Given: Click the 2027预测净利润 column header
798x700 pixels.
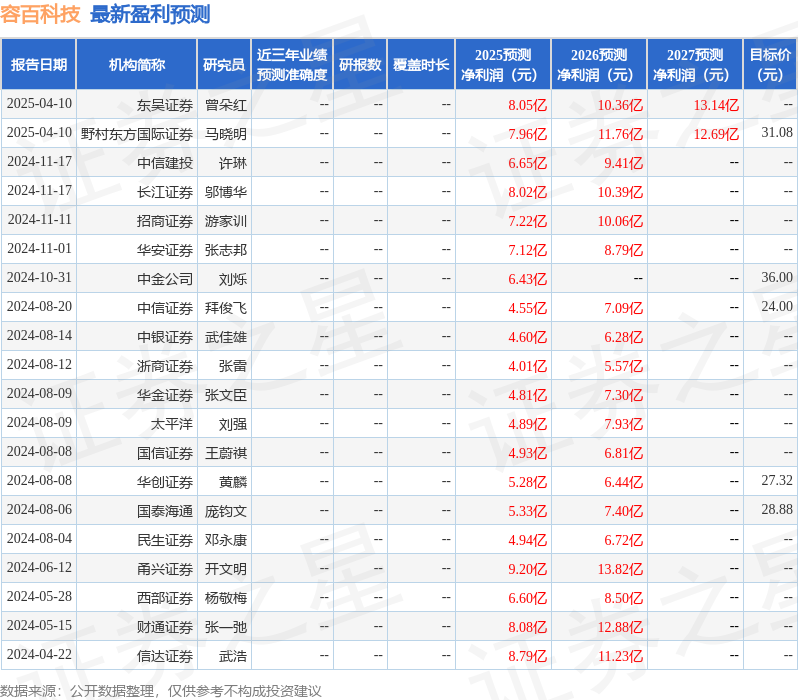Looking at the screenshot, I should 695,65.
